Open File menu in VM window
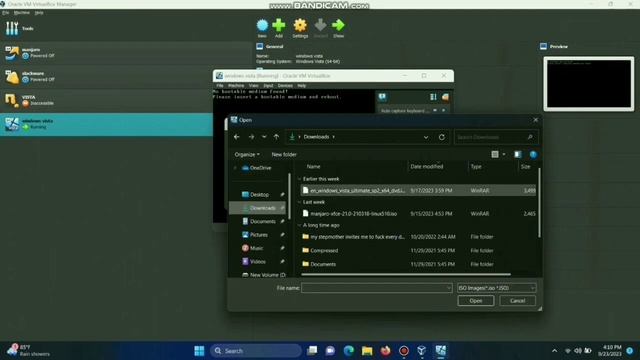This screenshot has height=360, width=640. 220,86
